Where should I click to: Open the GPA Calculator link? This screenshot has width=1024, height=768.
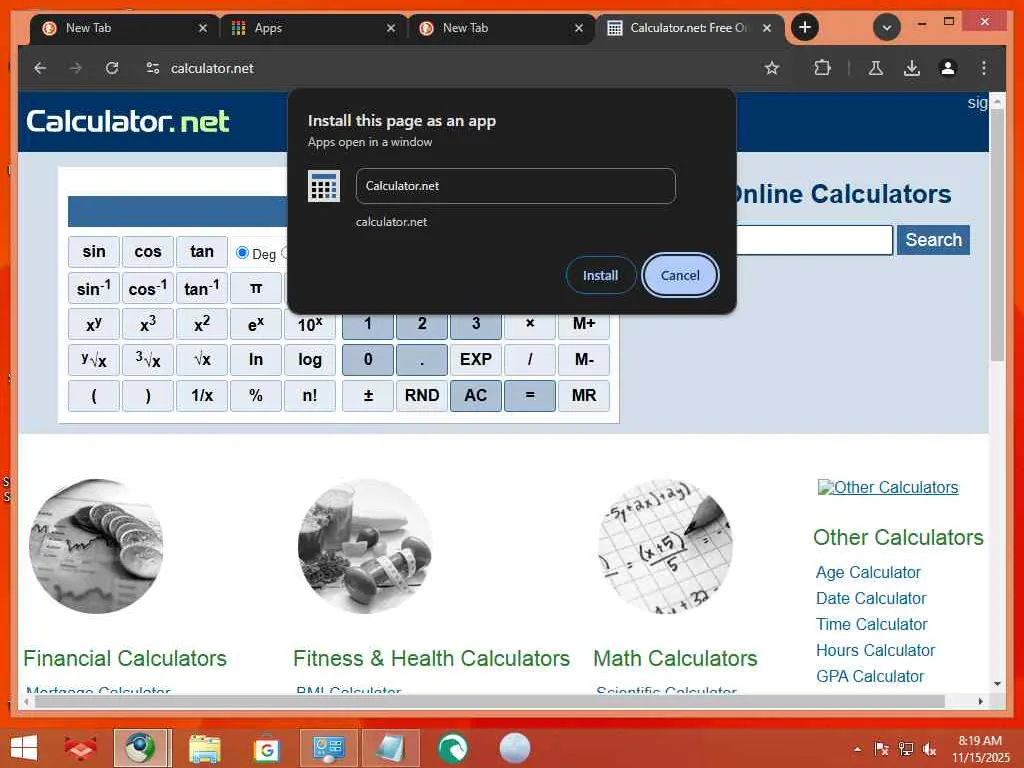pos(870,677)
